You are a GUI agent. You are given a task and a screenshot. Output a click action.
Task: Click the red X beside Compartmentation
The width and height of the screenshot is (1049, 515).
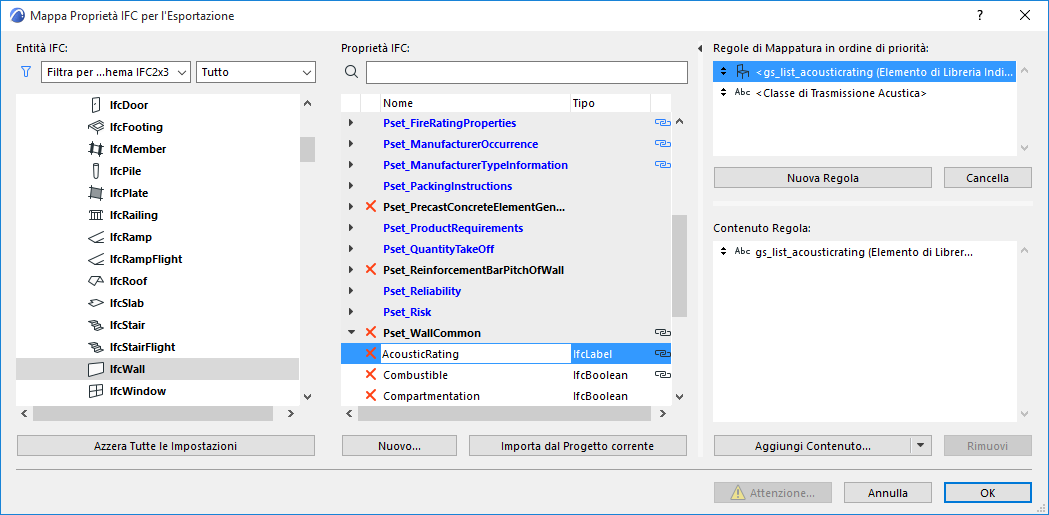pos(371,396)
